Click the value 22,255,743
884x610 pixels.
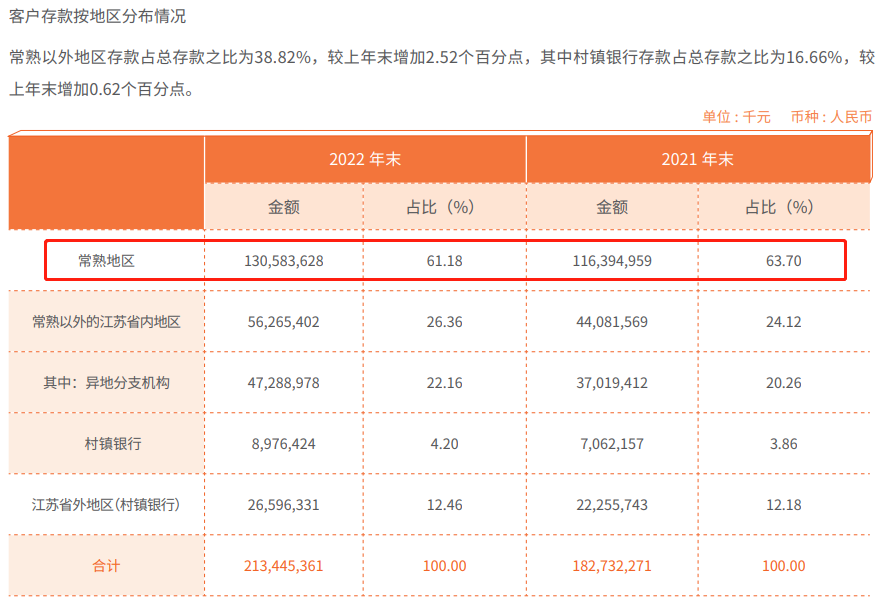[612, 505]
